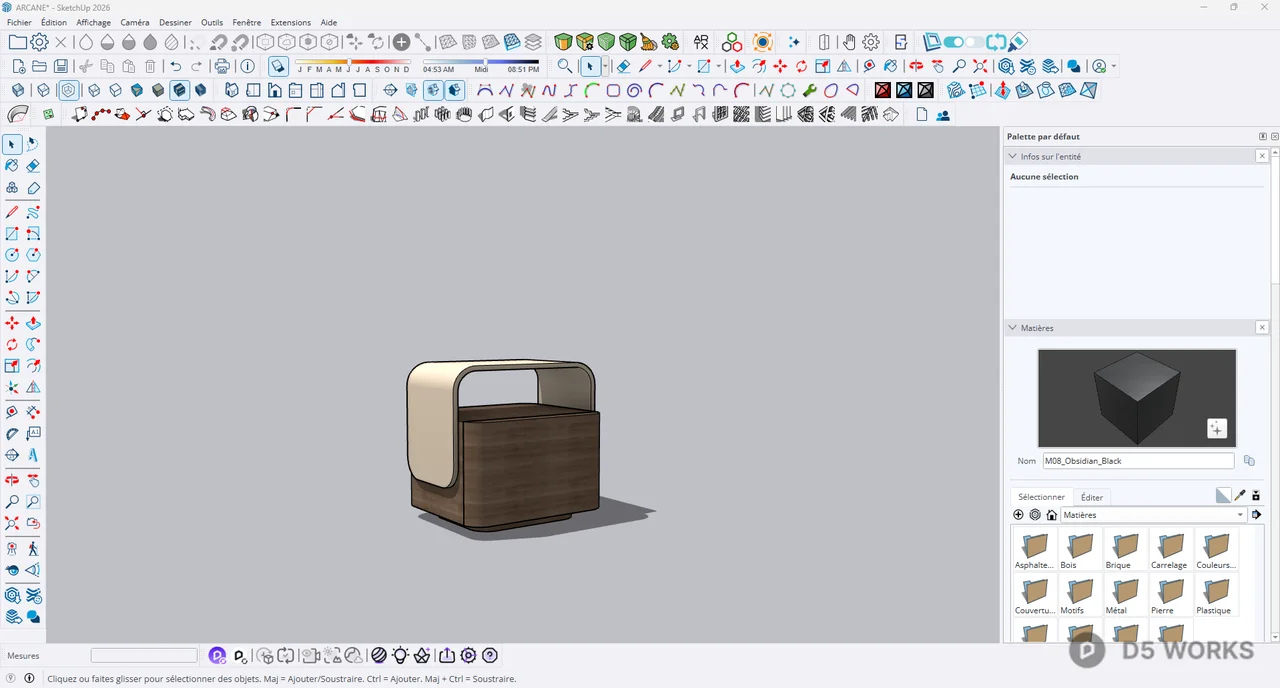Open the Fenêtre menu
Viewport: 1280px width, 688px height.
pos(247,22)
